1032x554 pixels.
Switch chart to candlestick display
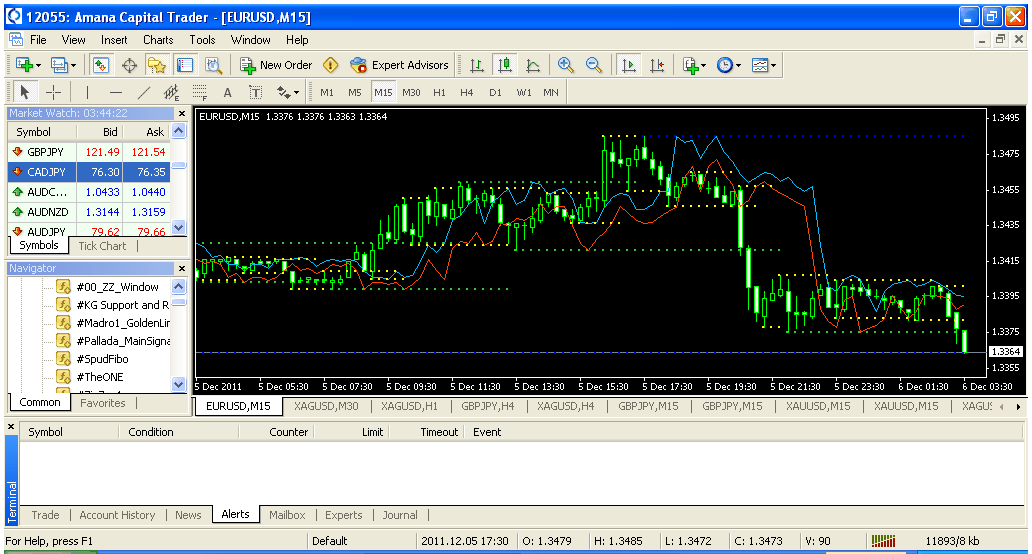[505, 65]
